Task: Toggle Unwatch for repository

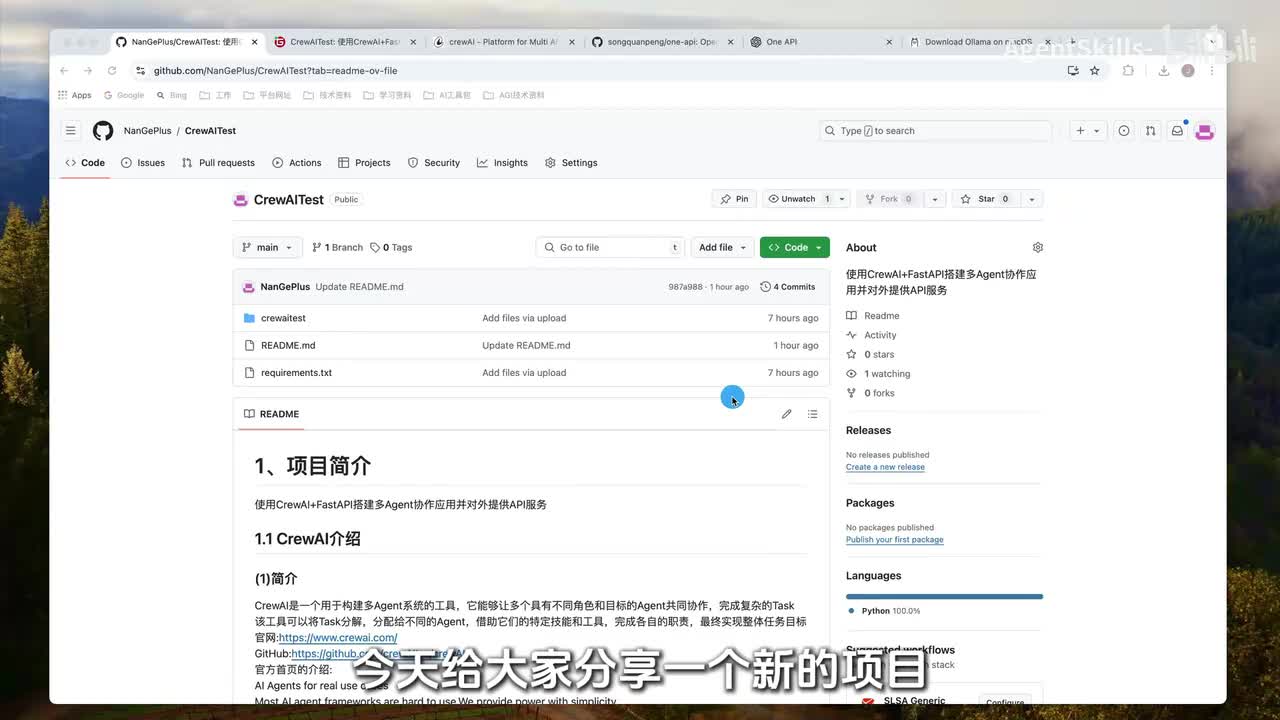Action: (798, 199)
